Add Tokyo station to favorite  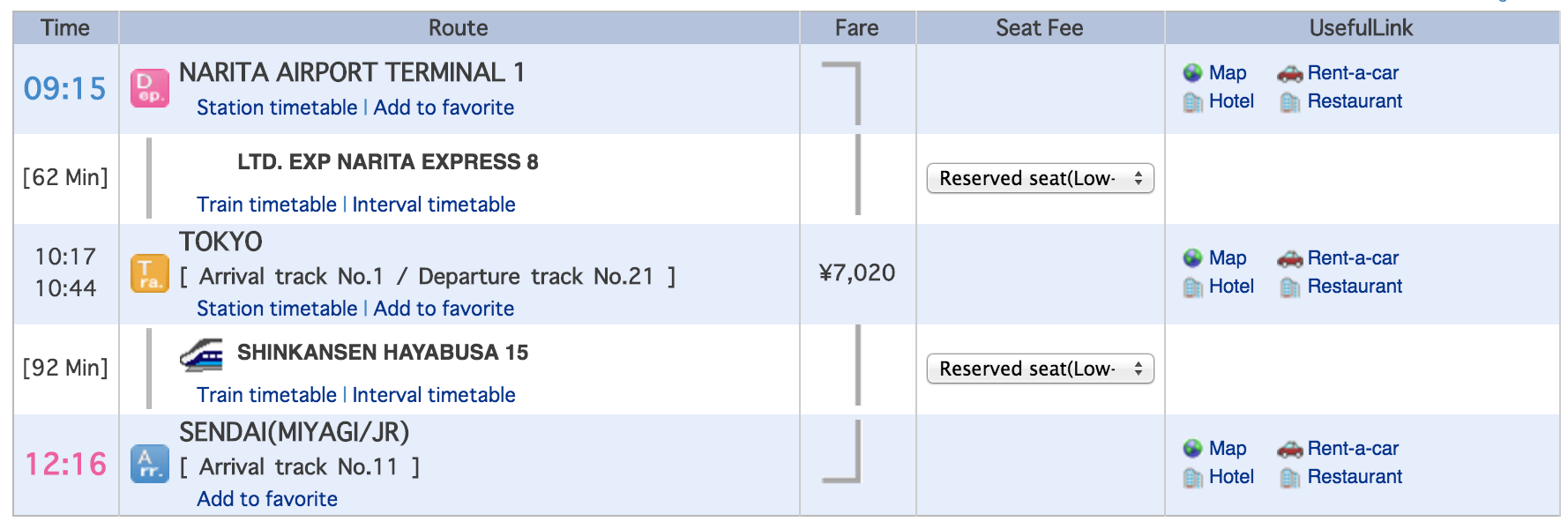[x=444, y=309]
